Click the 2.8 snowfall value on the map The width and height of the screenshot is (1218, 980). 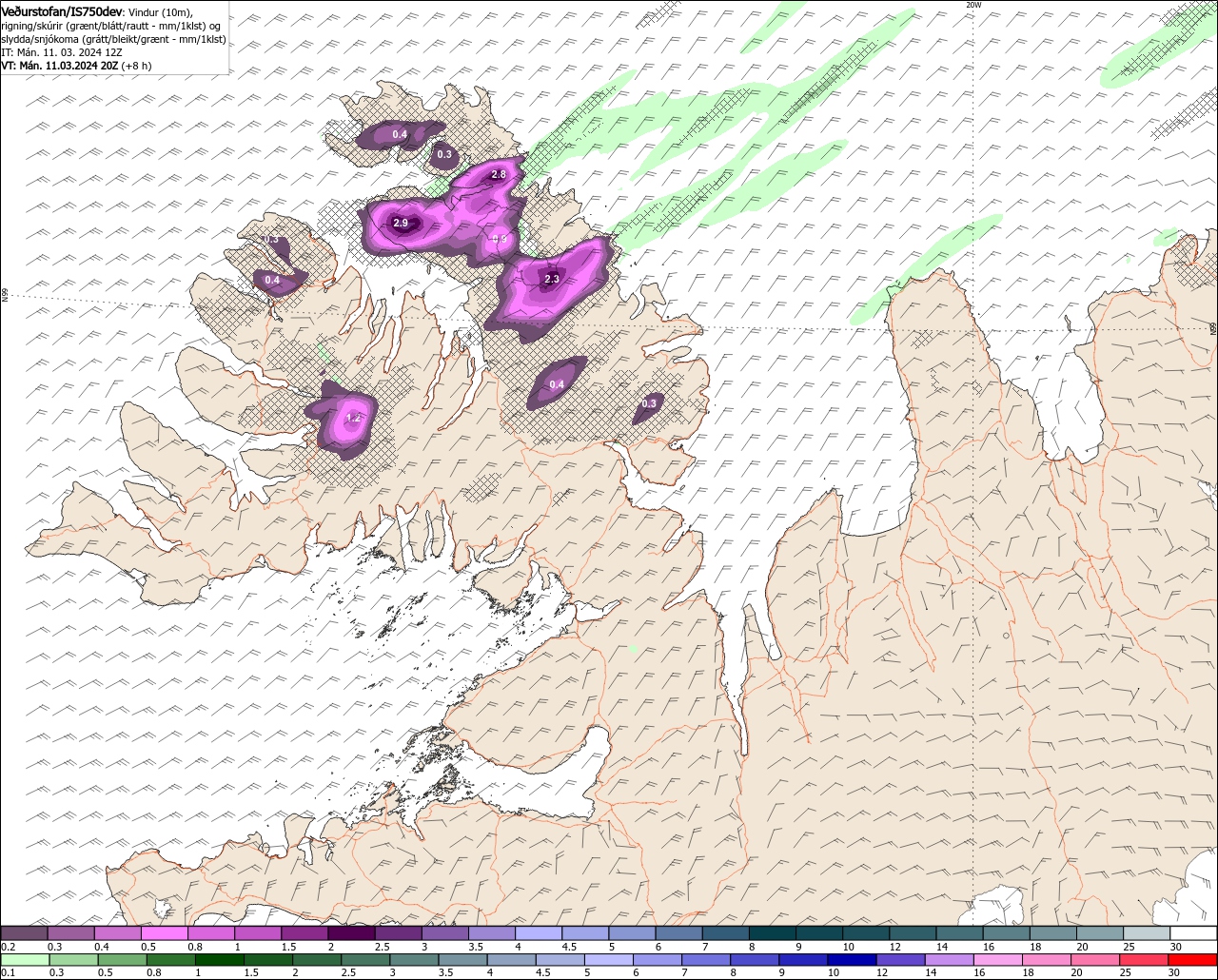tap(499, 174)
